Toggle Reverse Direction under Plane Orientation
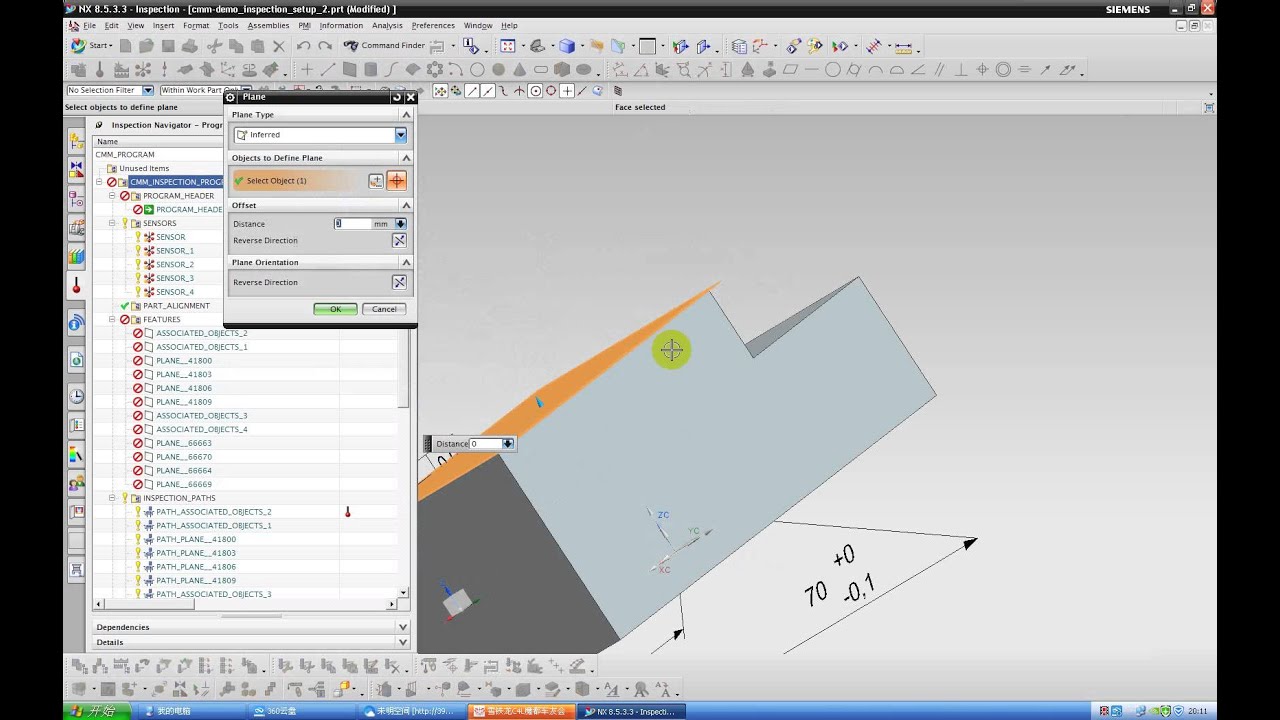This screenshot has height=720, width=1280. pos(399,282)
